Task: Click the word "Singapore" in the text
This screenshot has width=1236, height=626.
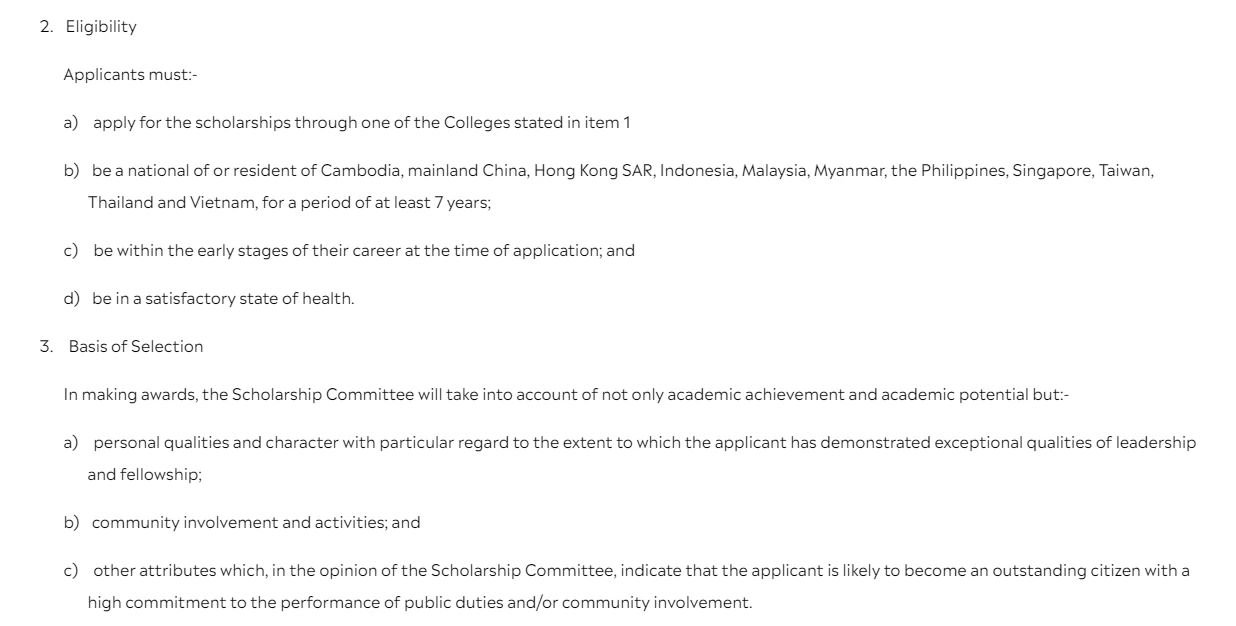Action: (1051, 171)
